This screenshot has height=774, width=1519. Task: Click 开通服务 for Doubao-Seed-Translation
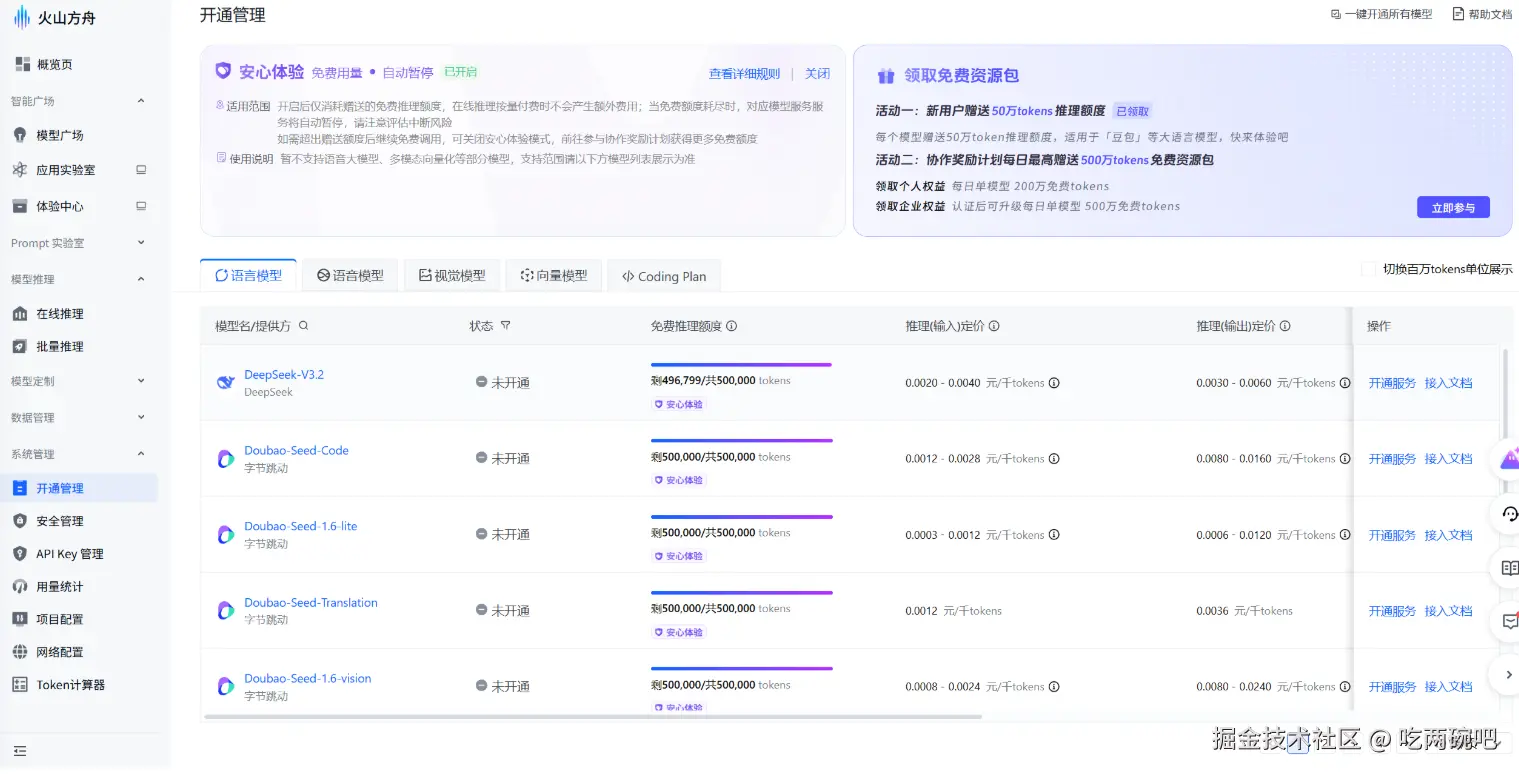click(x=1392, y=611)
